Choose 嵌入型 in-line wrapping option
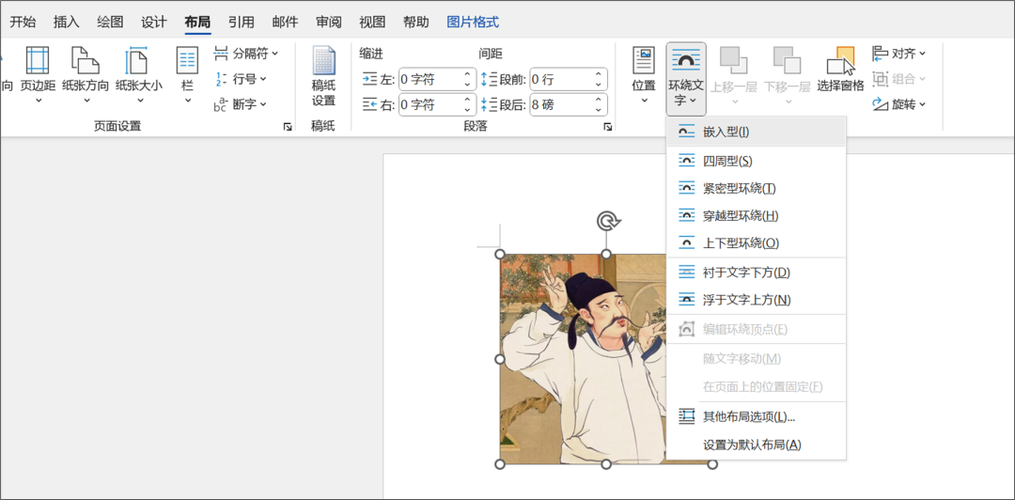 (x=756, y=131)
